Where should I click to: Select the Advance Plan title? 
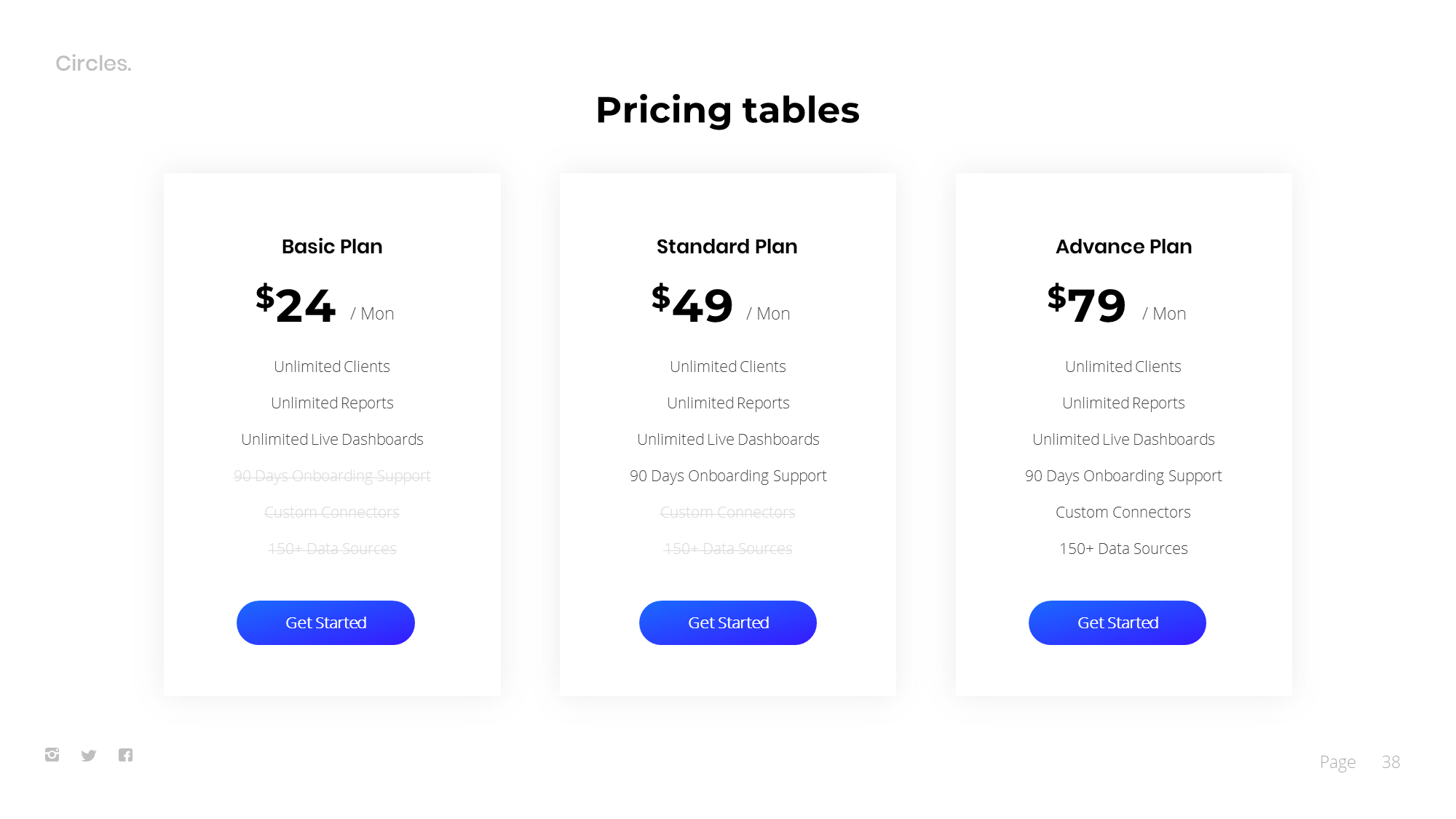[x=1123, y=247]
